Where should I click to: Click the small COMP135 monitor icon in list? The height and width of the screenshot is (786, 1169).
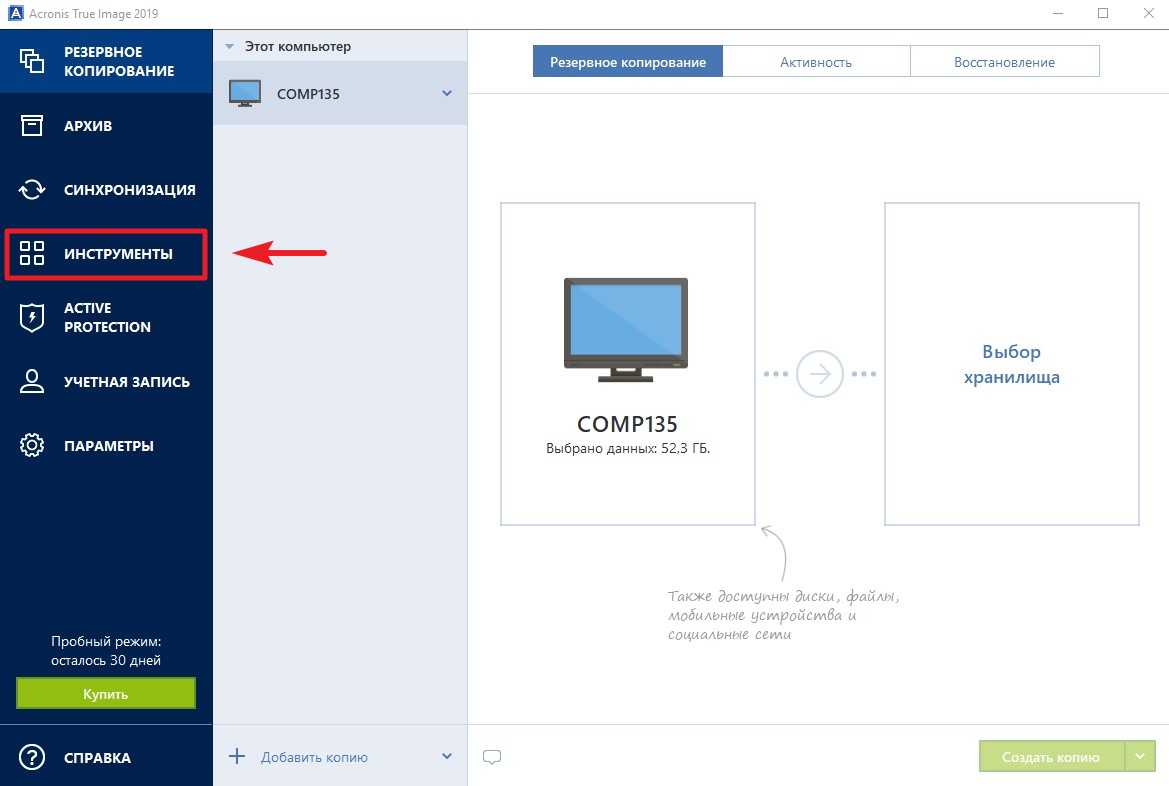[245, 93]
